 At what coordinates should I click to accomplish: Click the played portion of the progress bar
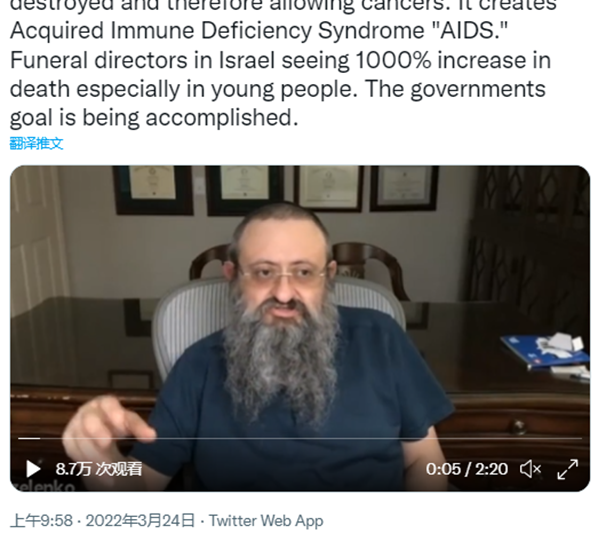point(29,438)
